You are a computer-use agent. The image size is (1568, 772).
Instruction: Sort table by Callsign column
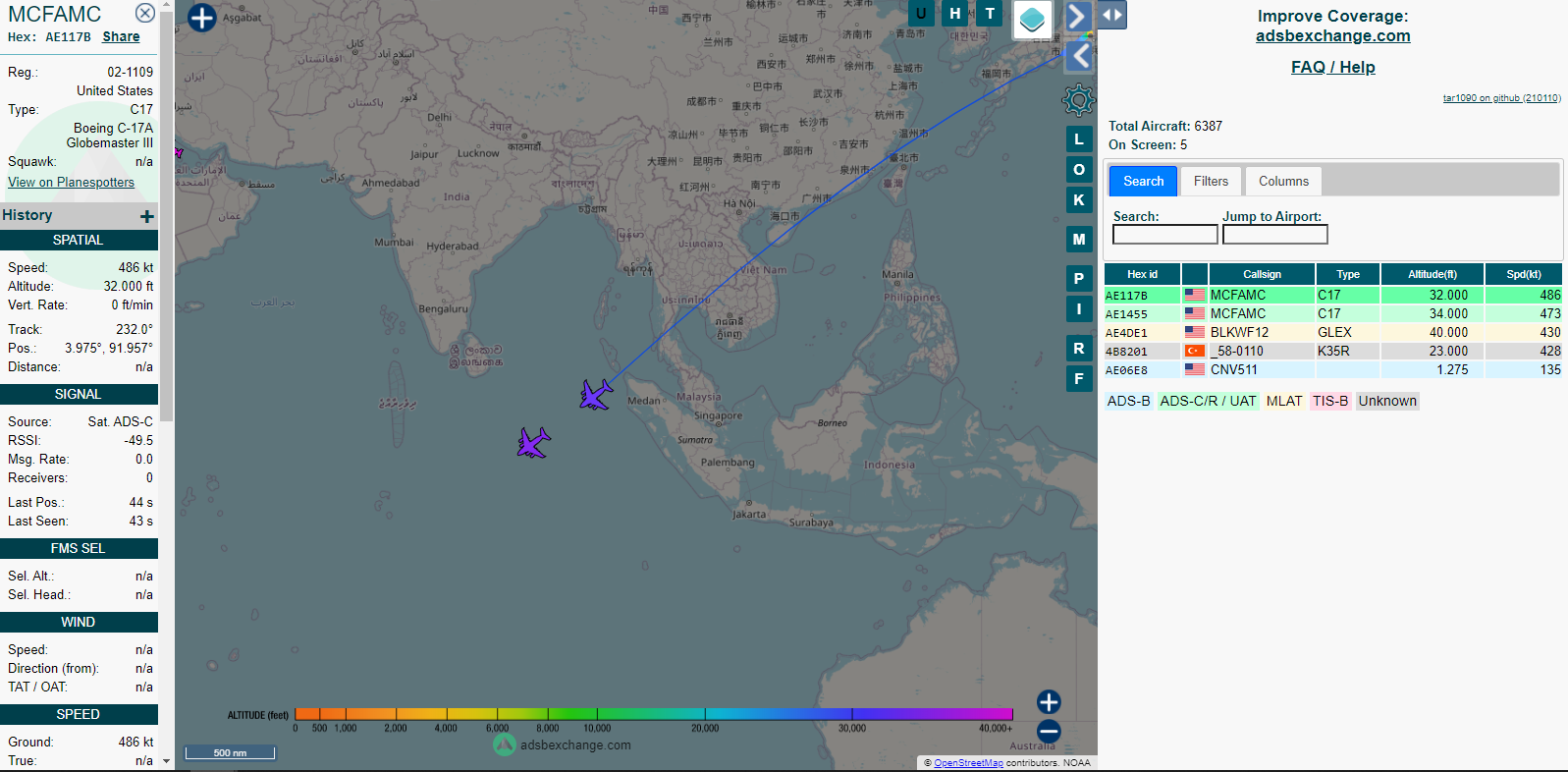coord(1262,274)
